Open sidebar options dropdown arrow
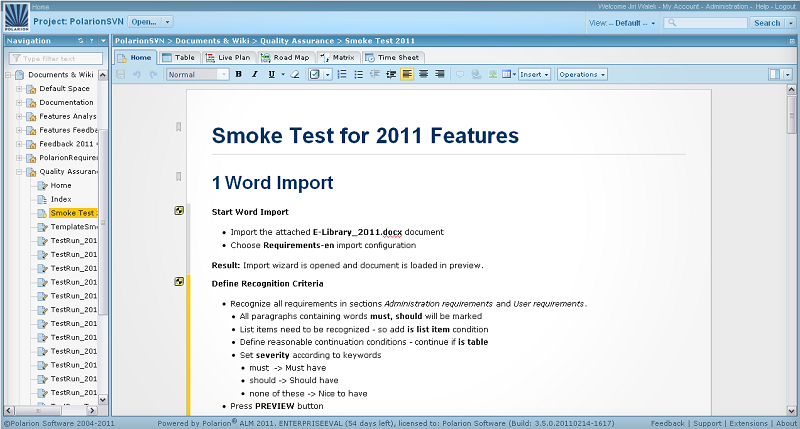Image resolution: width=800 pixels, height=429 pixels. (788, 74)
